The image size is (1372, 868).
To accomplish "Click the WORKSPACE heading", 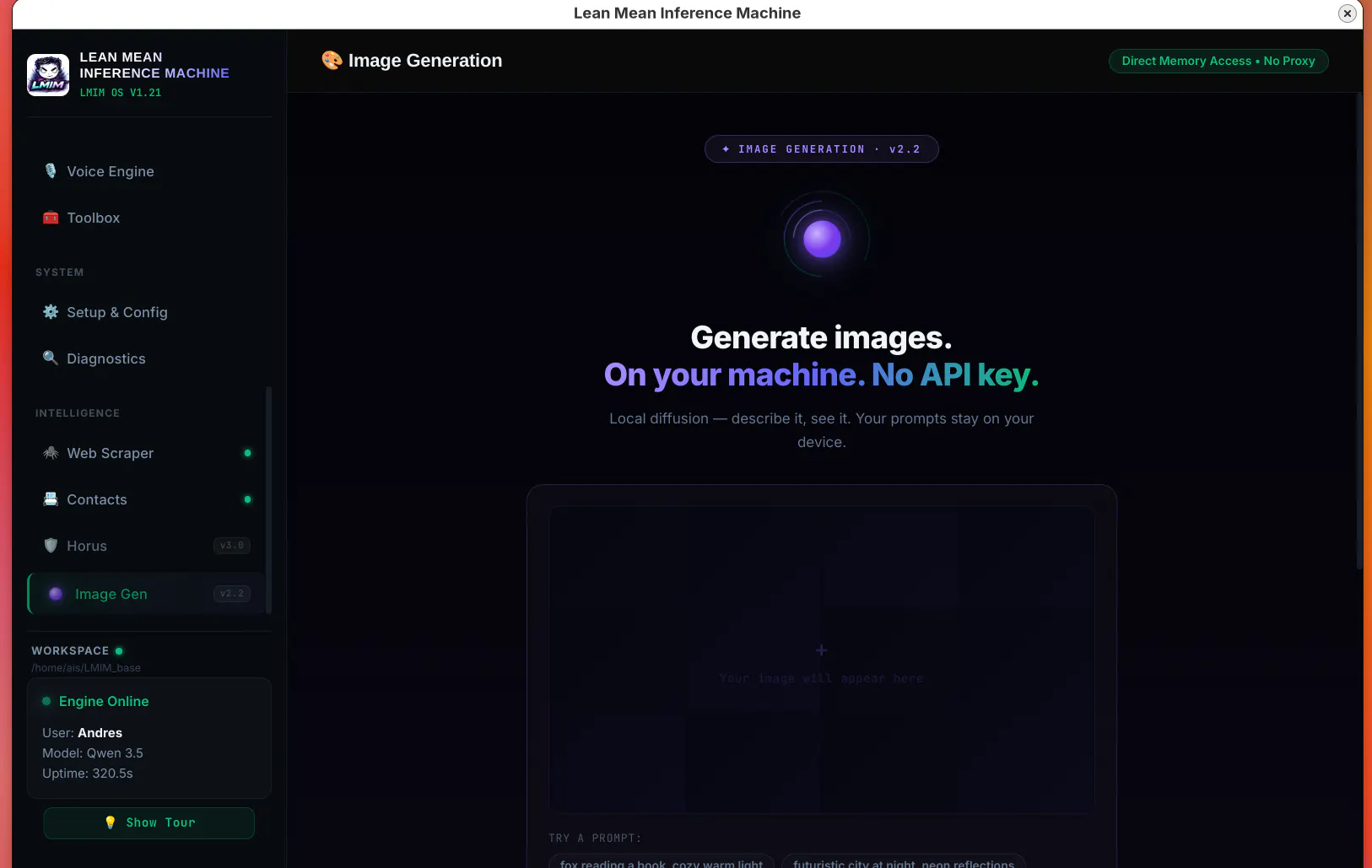I will (x=70, y=651).
